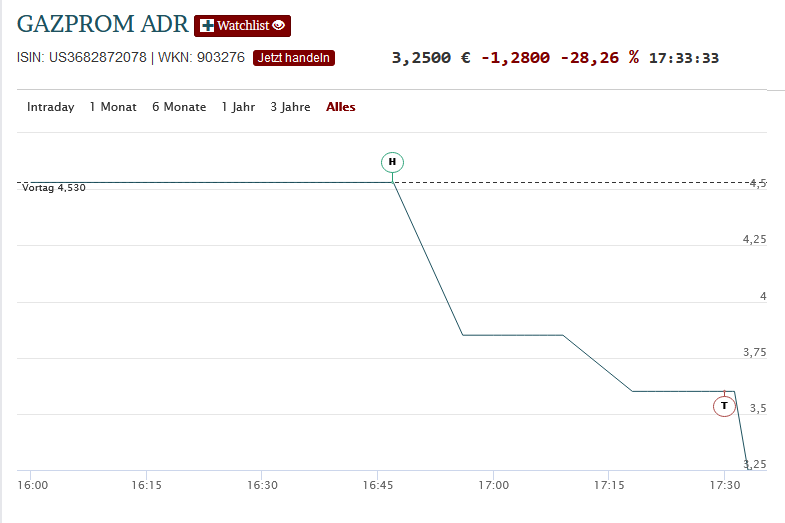The width and height of the screenshot is (785, 523).
Task: Click the current price 3,2500 €
Action: coord(431,58)
